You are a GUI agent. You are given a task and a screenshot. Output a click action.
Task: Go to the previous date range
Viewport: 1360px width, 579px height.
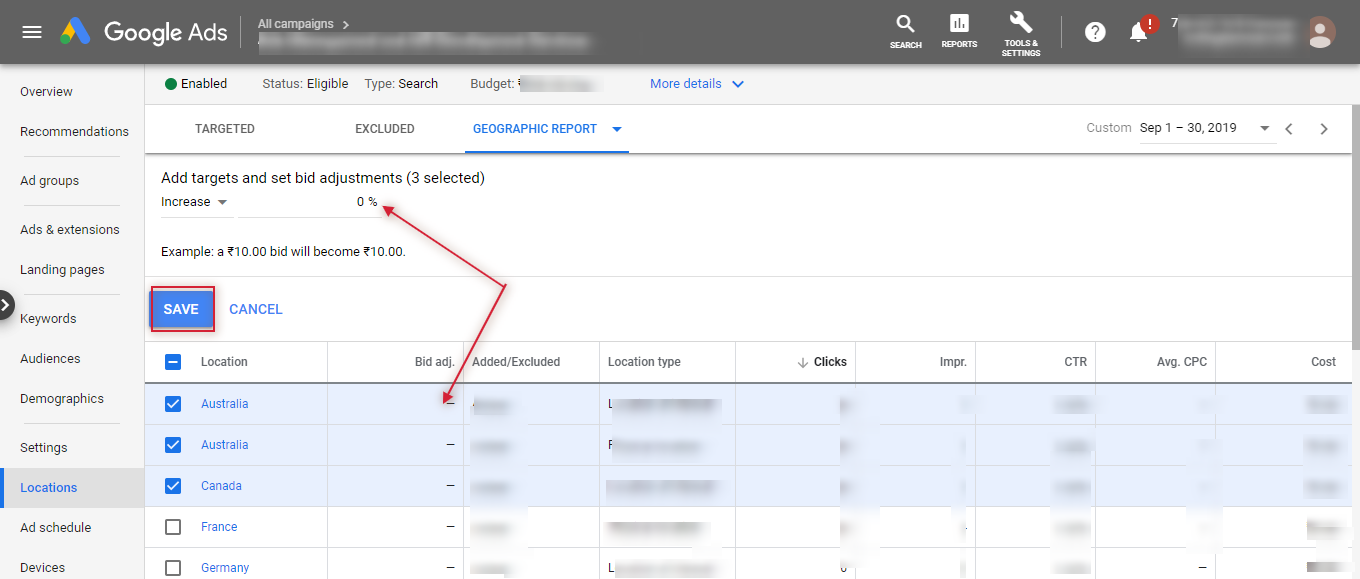coord(1289,129)
